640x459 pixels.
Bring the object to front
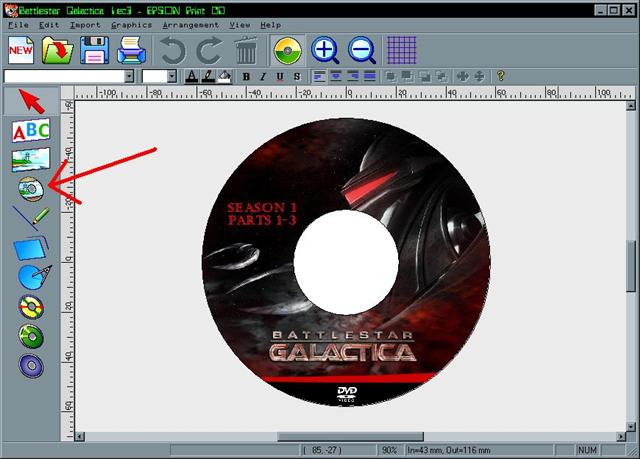click(391, 76)
